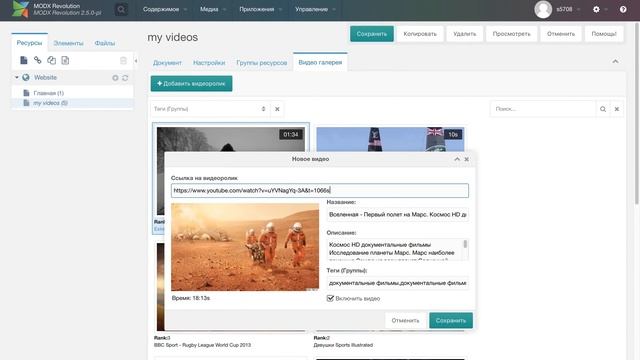Switch to the Файлы tab
This screenshot has width=640, height=360.
pos(104,43)
